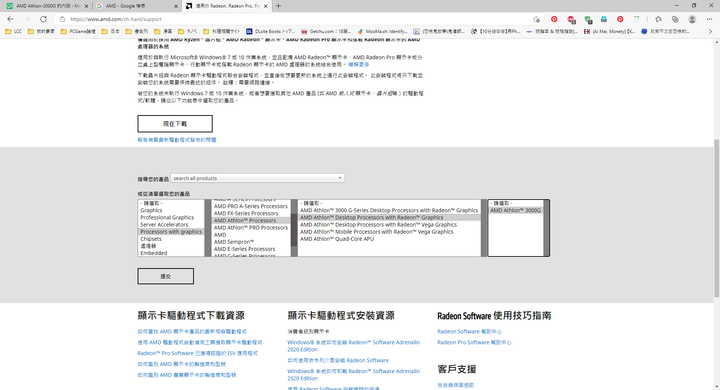
Task: Open the browser settings three-dot menu
Action: [x=709, y=19]
